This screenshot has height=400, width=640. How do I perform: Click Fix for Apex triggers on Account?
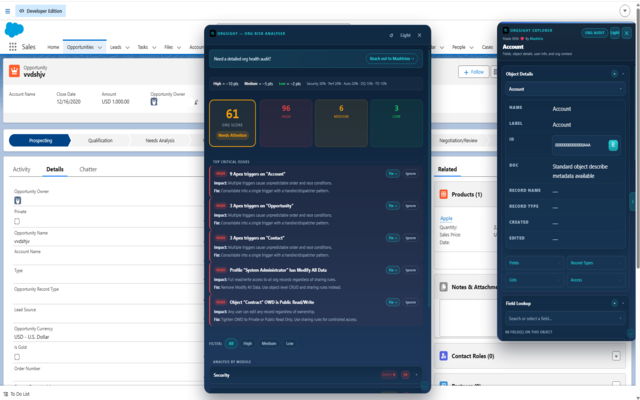coord(393,174)
